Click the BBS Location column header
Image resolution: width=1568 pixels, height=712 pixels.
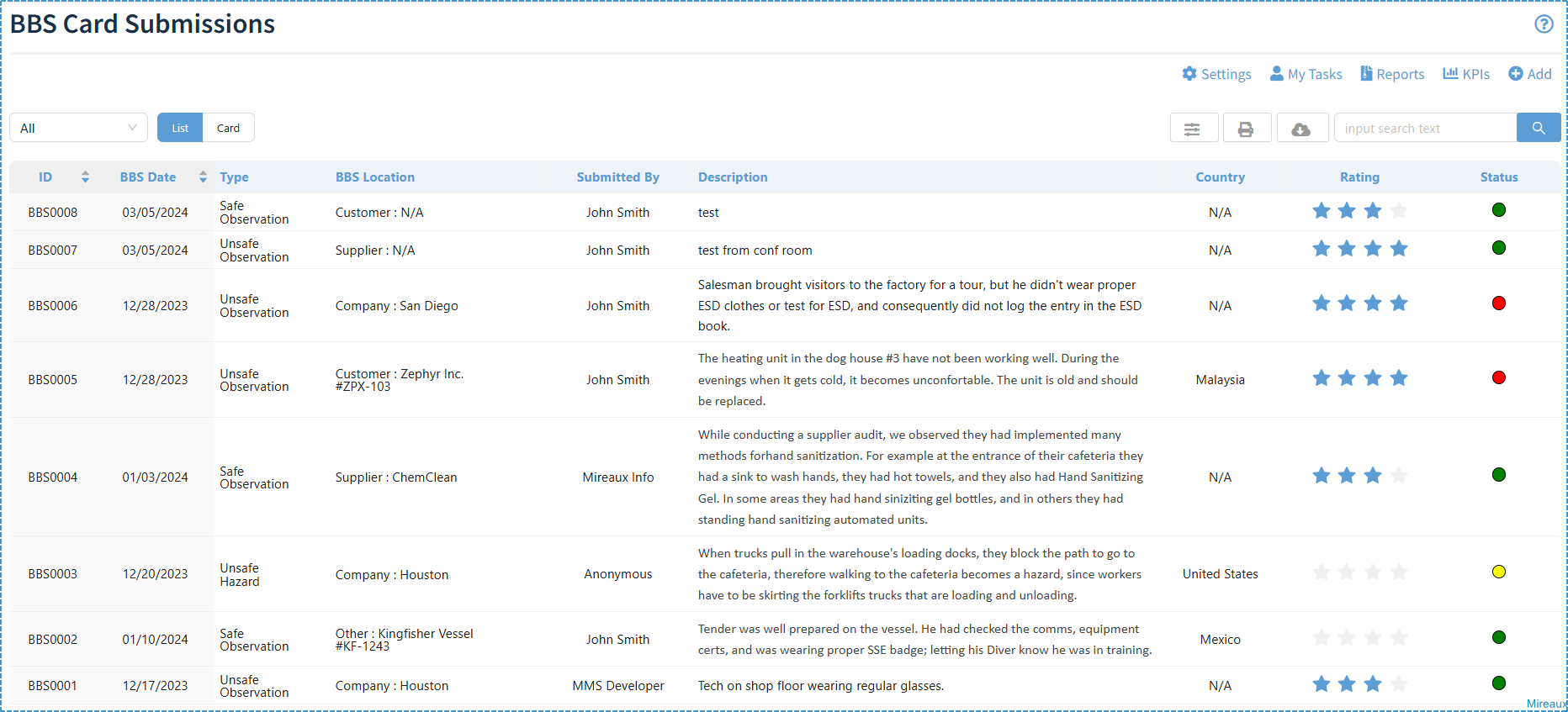pos(375,177)
